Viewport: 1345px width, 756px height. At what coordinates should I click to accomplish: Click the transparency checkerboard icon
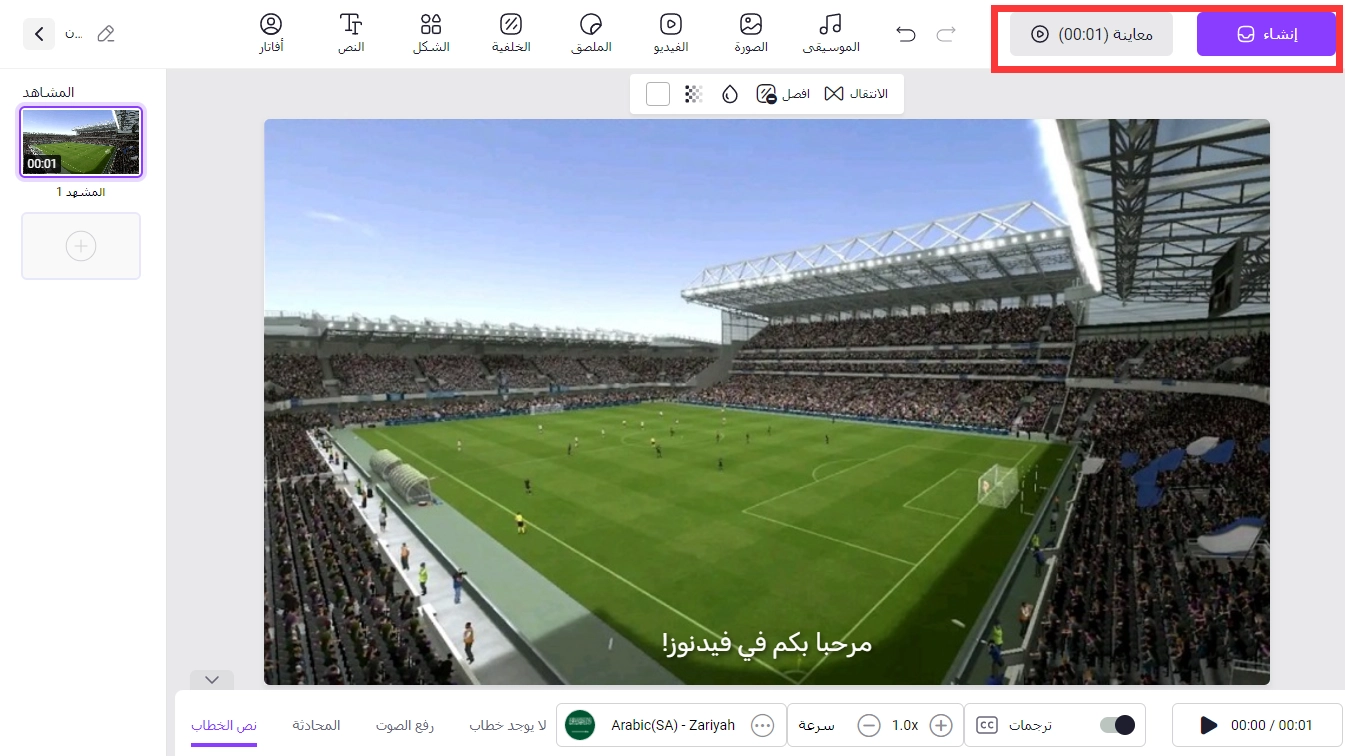click(693, 94)
